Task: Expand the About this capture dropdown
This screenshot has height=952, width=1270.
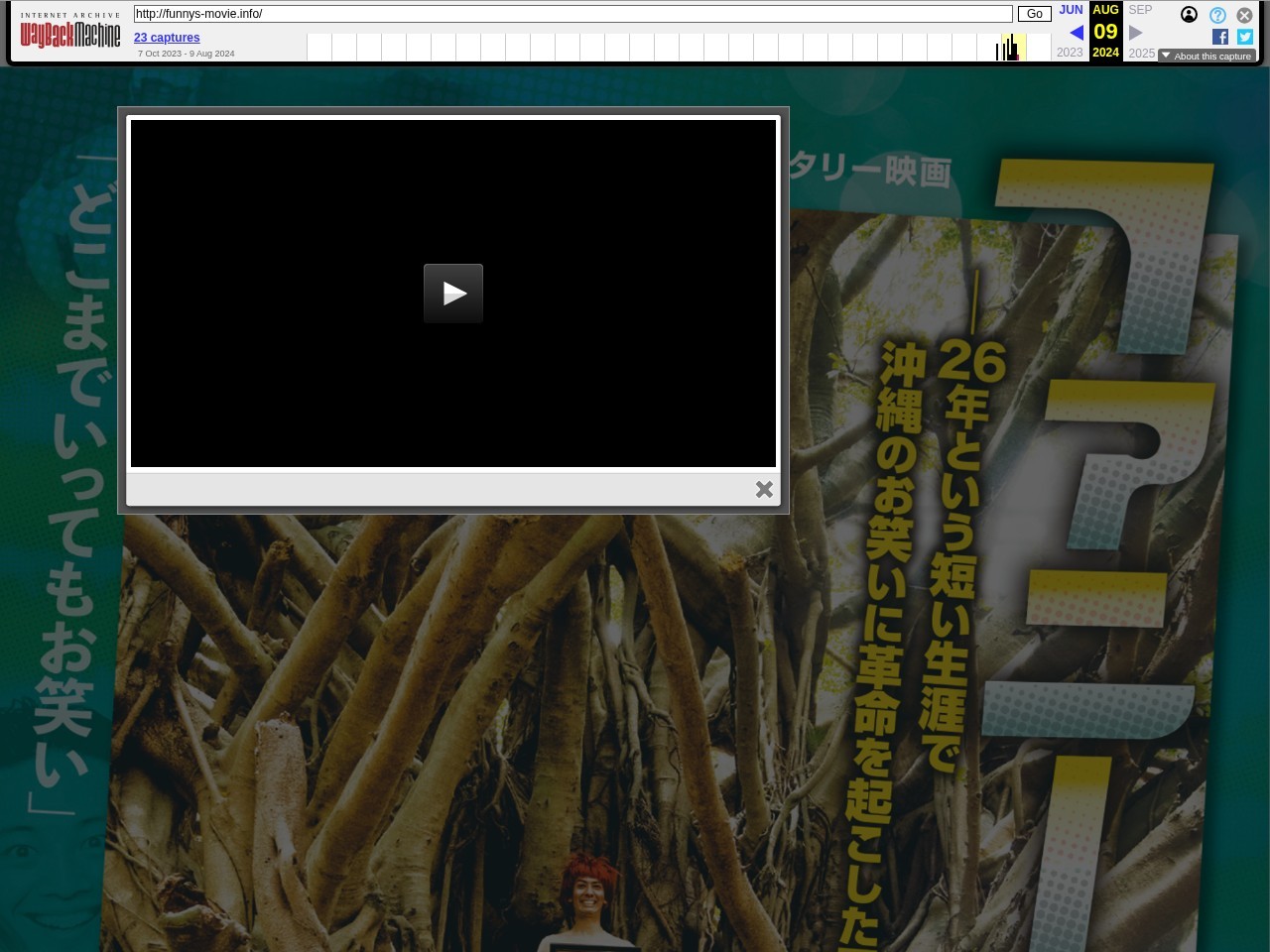Action: [x=1206, y=57]
